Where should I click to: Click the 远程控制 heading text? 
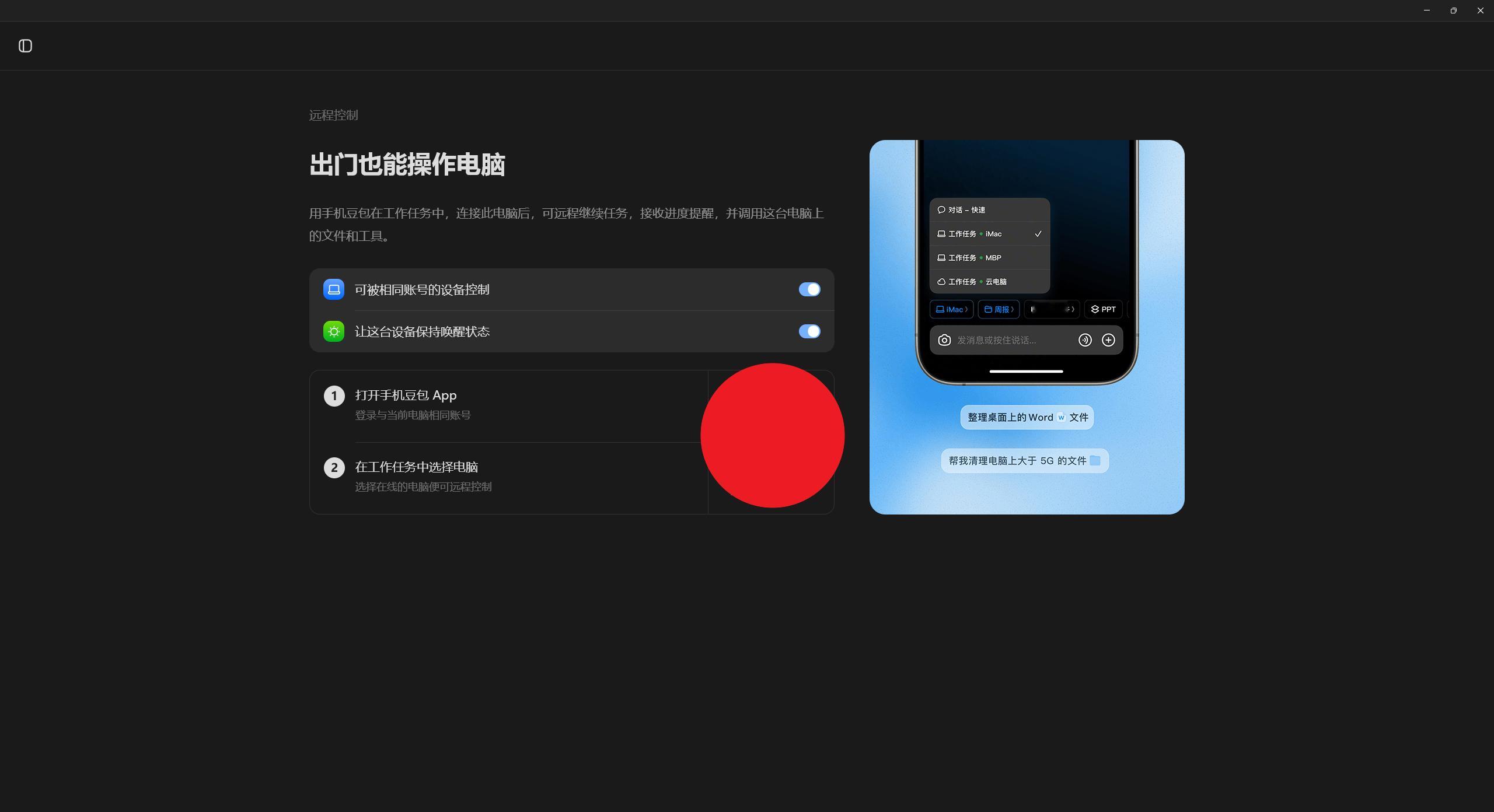(333, 115)
